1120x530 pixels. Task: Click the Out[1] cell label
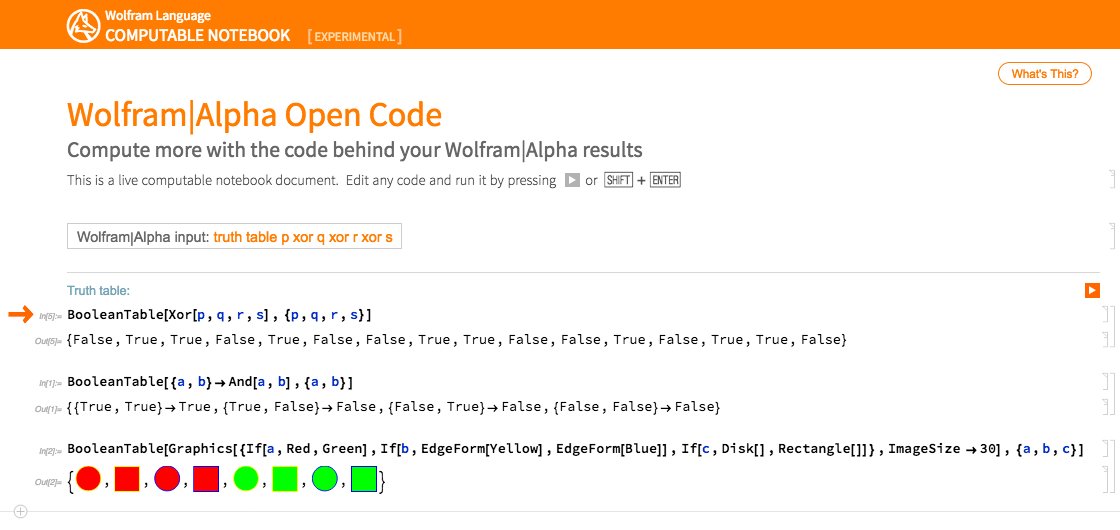tap(49, 409)
